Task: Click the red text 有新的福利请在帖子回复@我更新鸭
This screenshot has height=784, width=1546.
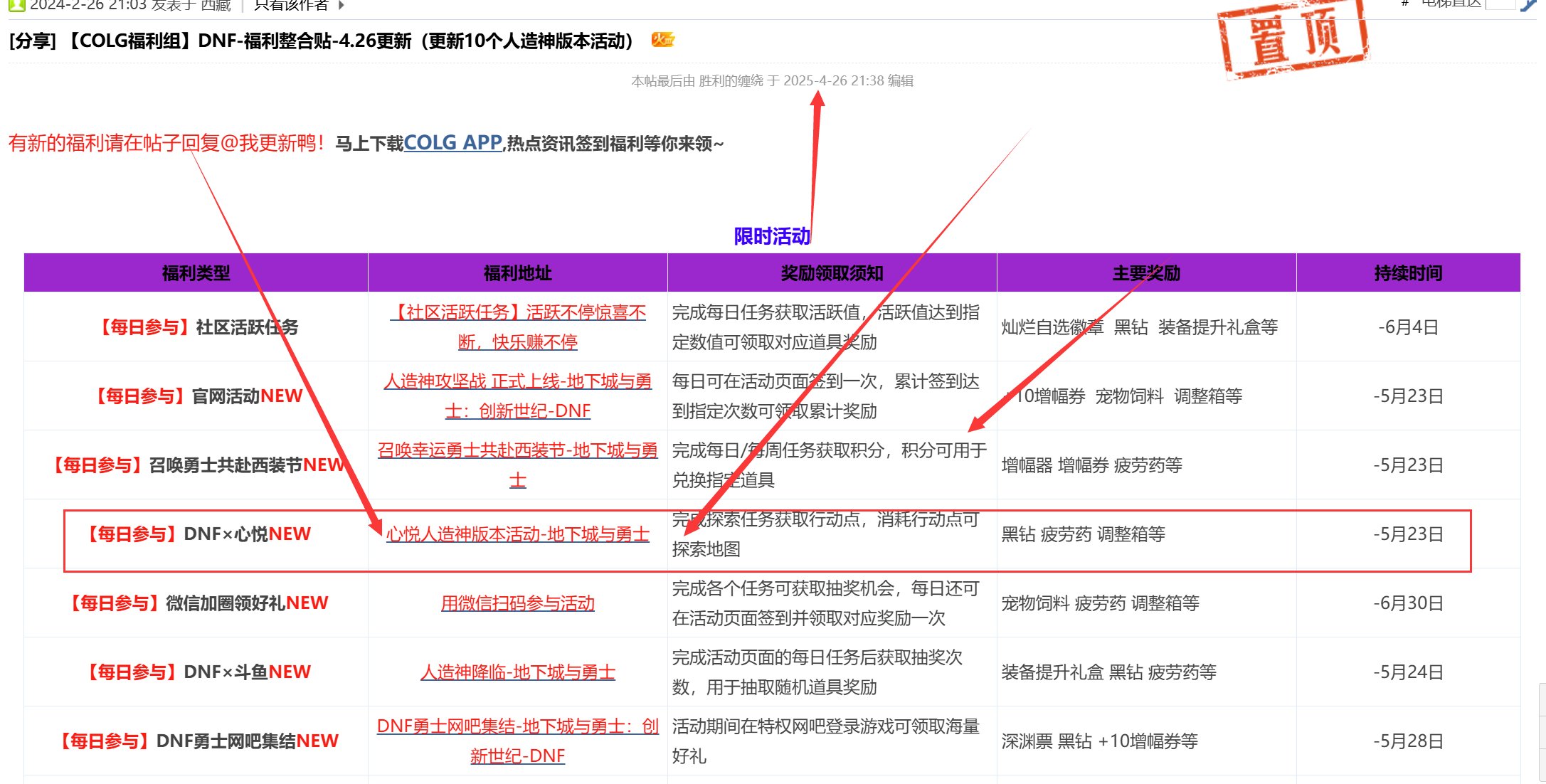Action: click(x=168, y=143)
